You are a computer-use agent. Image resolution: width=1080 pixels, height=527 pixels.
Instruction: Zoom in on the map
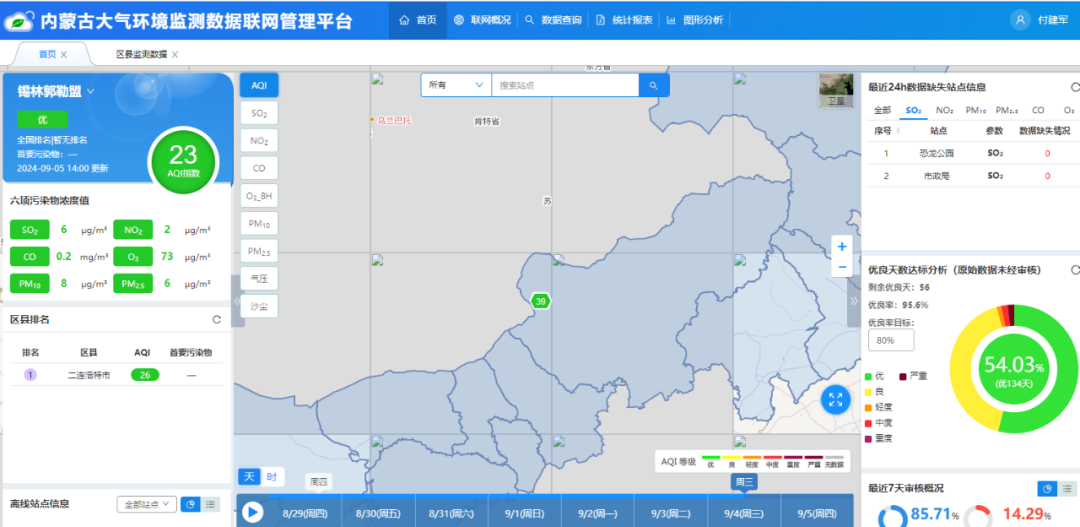[842, 247]
